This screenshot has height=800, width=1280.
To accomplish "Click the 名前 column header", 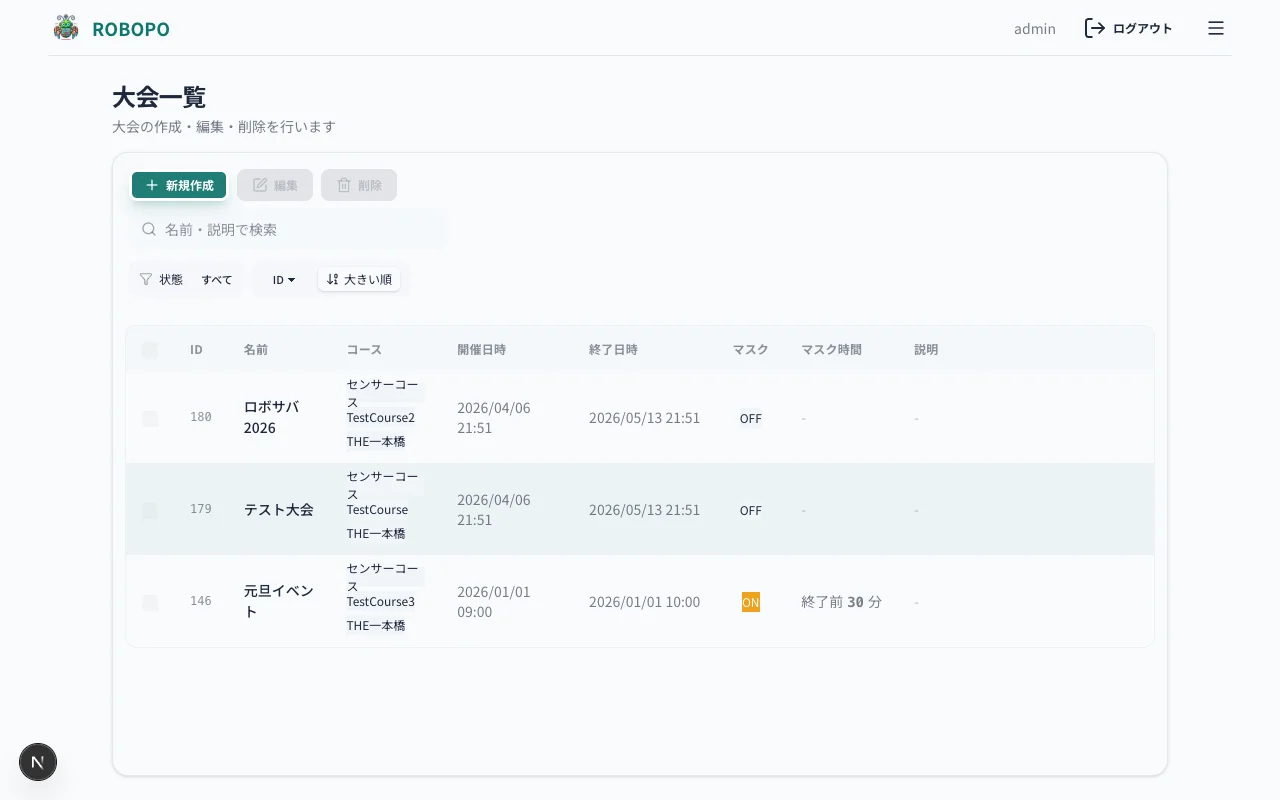I will pos(256,350).
